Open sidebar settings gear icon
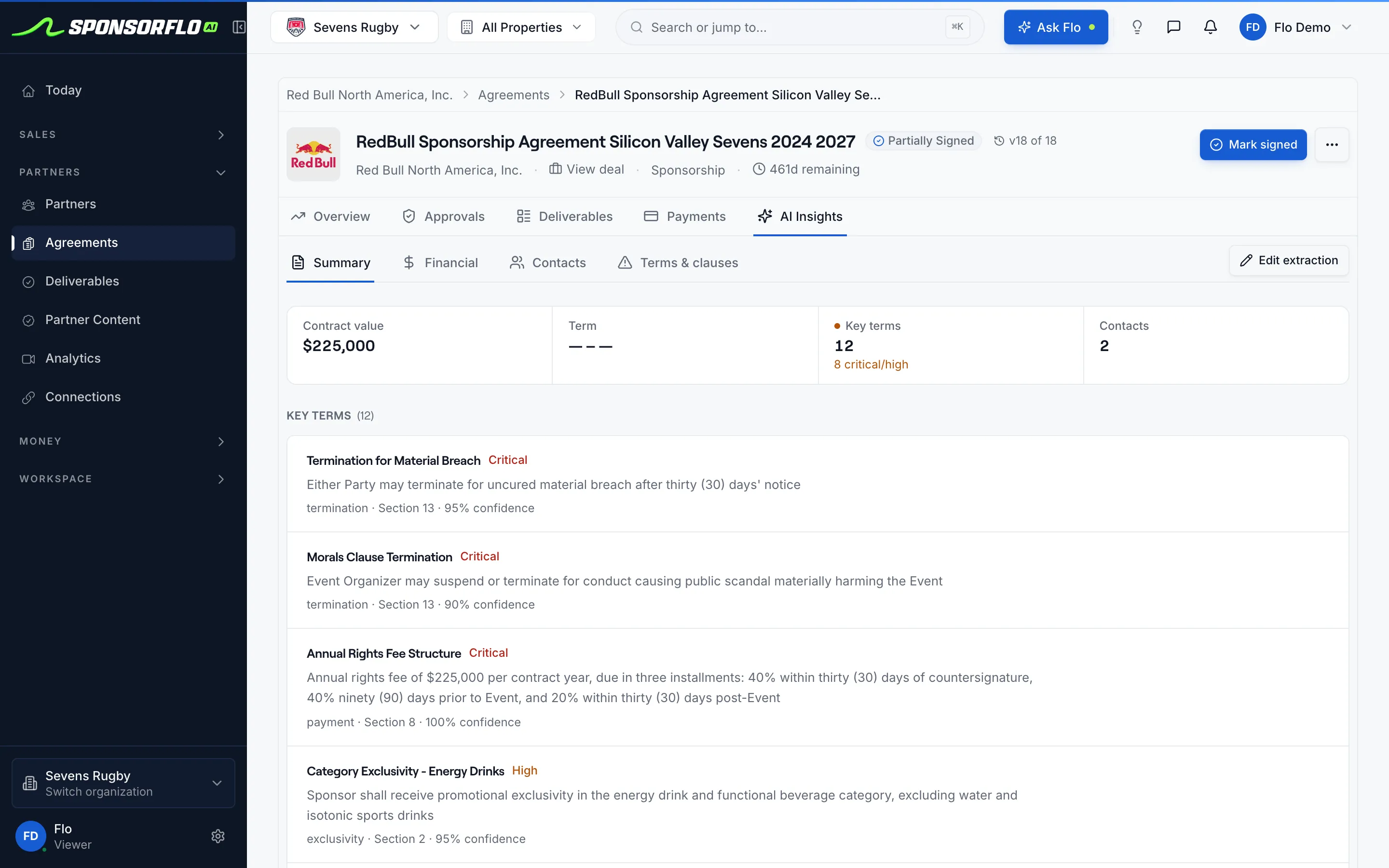 (x=218, y=836)
